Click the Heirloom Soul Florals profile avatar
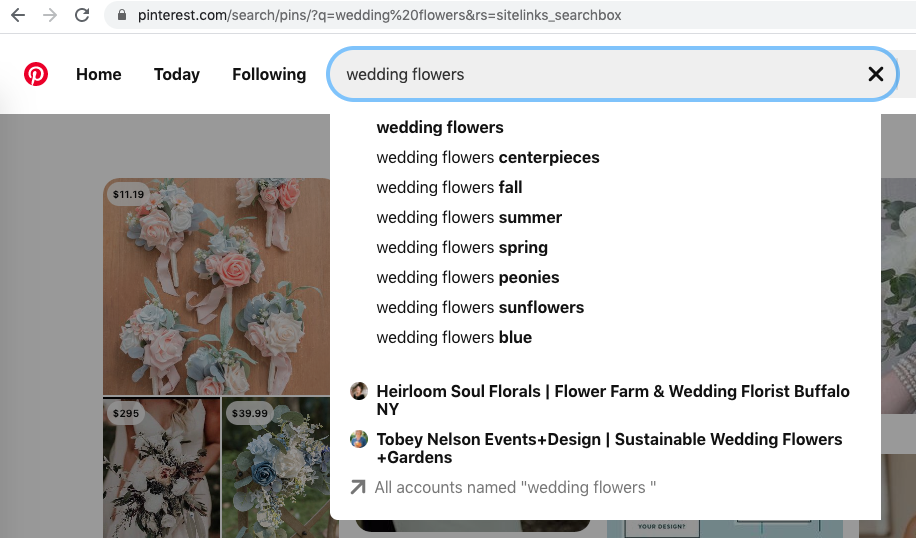The height and width of the screenshot is (538, 916). pyautogui.click(x=359, y=391)
